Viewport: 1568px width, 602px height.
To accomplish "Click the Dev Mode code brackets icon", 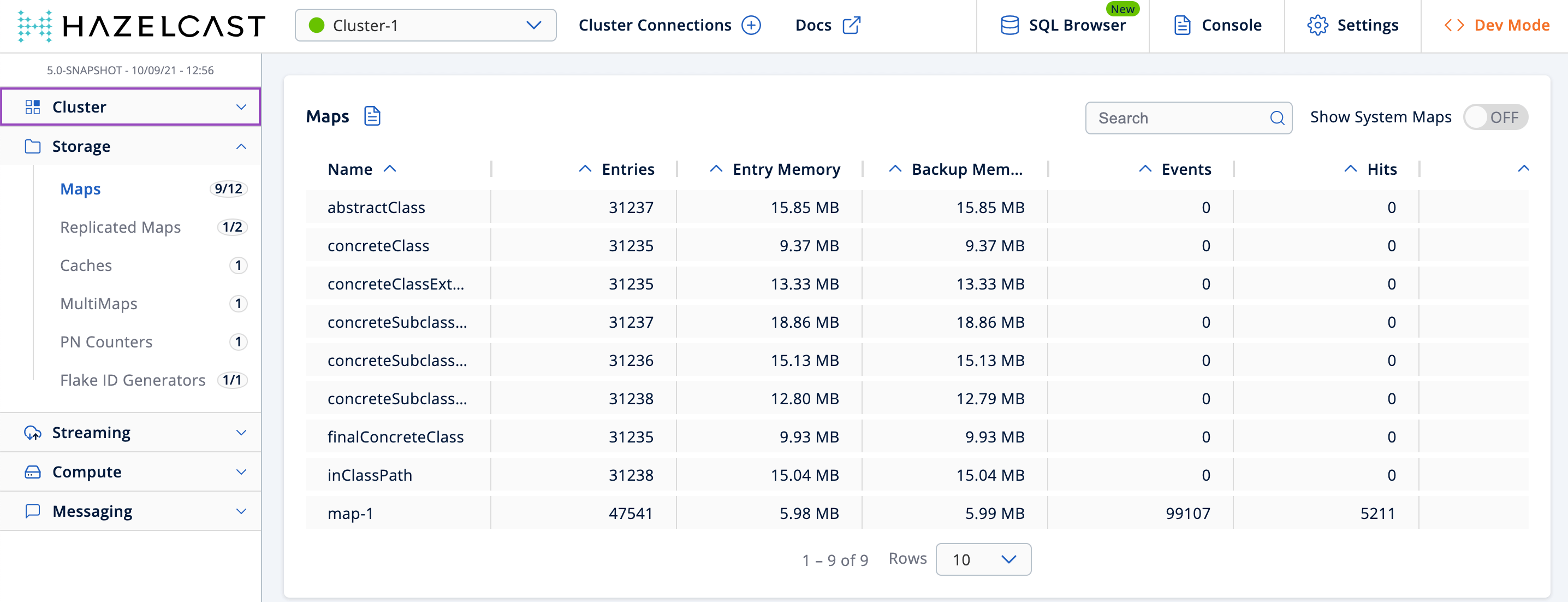I will point(1453,26).
